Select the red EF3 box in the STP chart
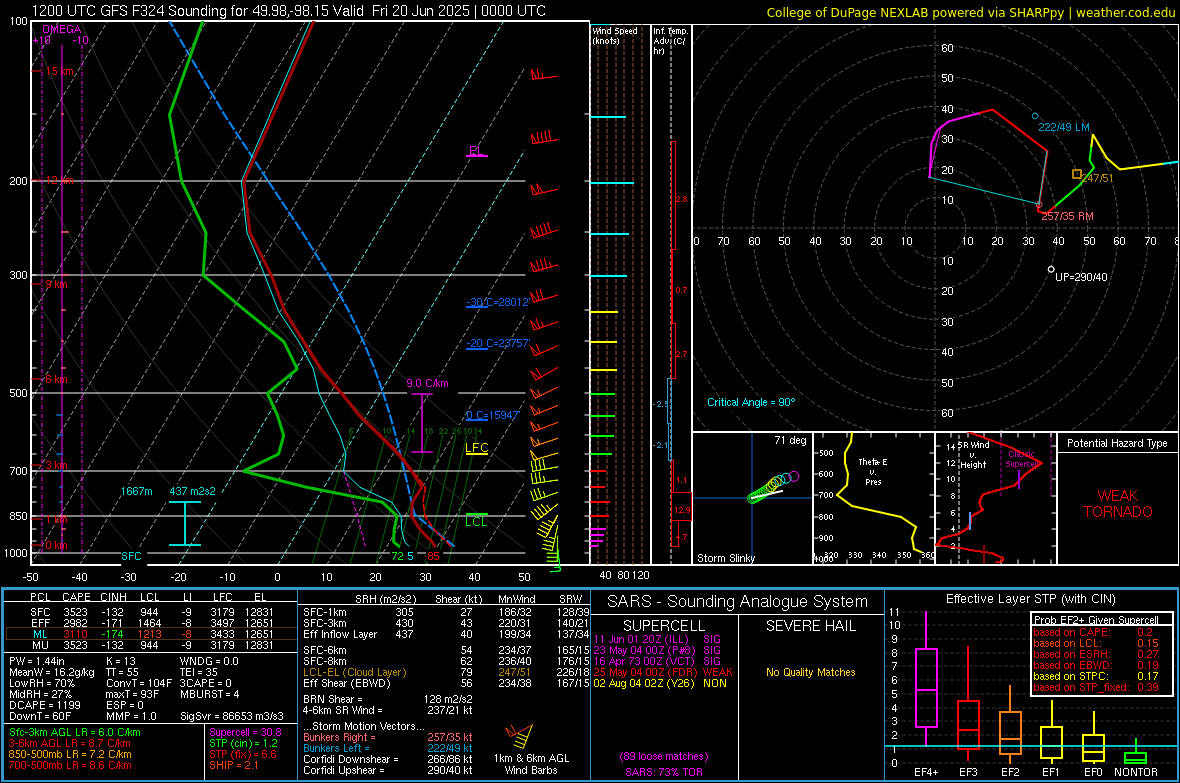The image size is (1180, 783). click(x=968, y=724)
